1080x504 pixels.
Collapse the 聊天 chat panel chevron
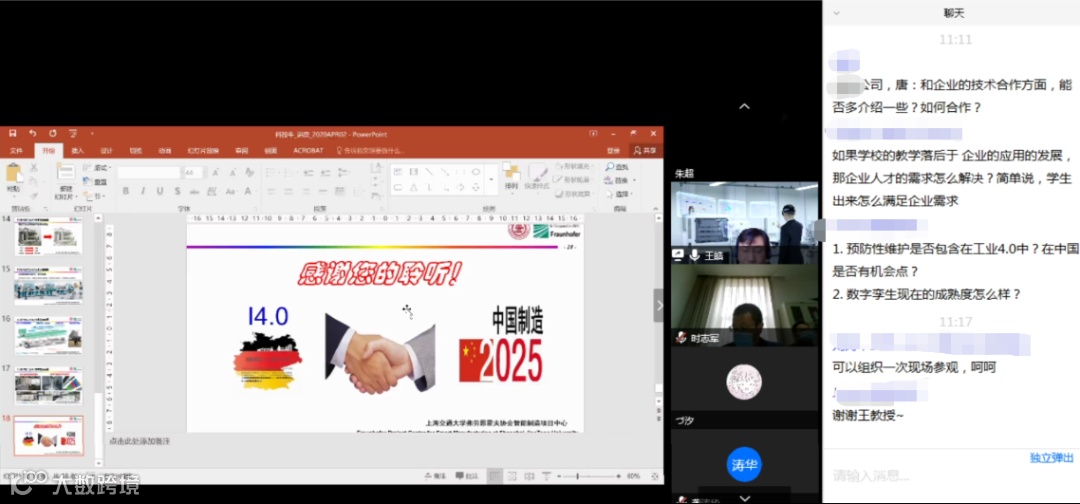[x=837, y=12]
